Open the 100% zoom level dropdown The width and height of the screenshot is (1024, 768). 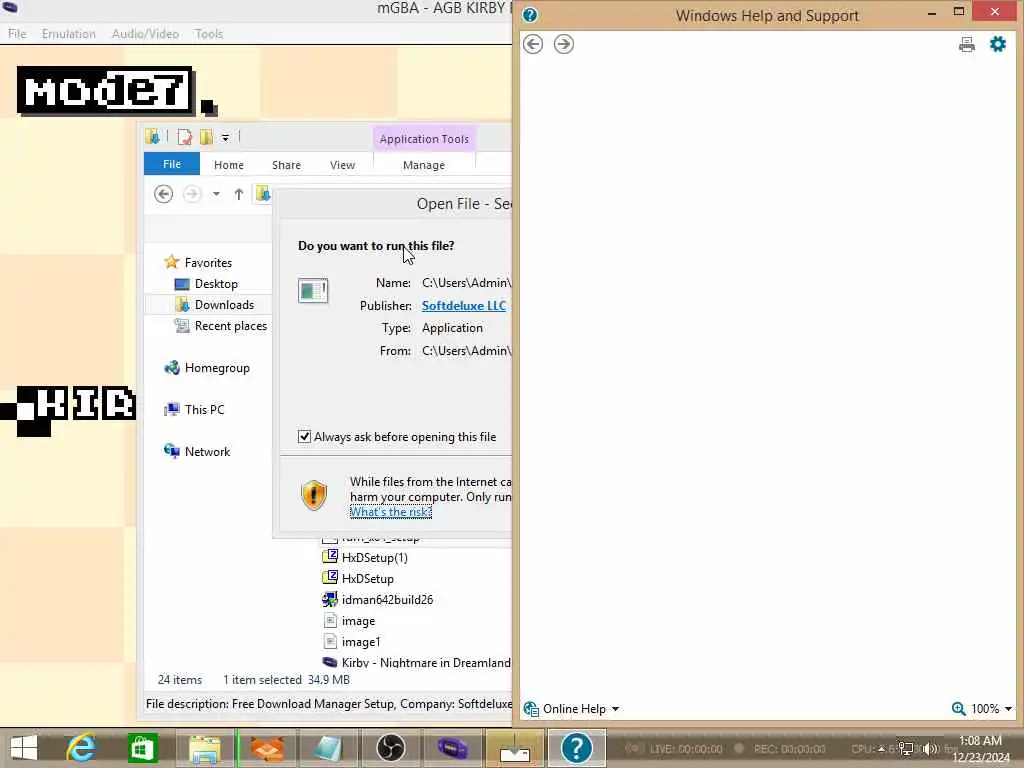(991, 709)
